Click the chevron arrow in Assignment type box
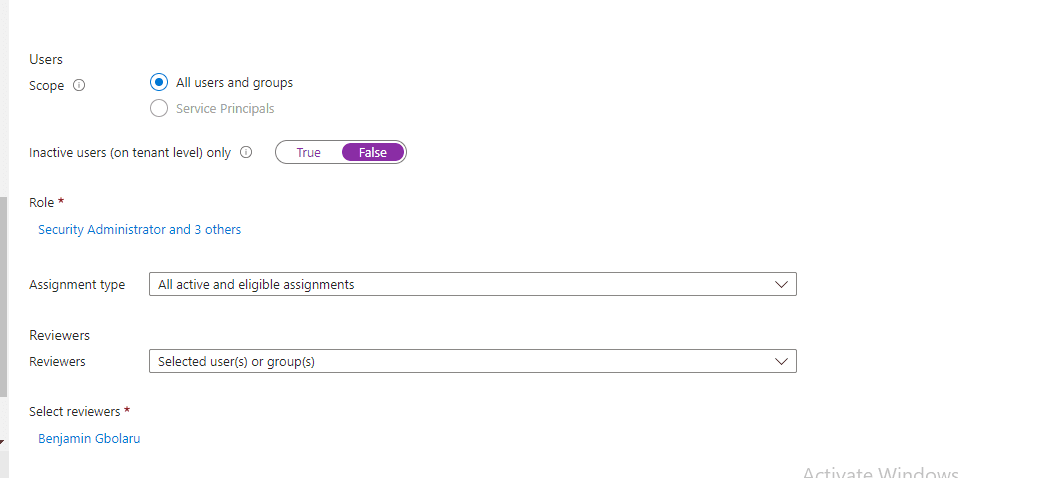 (x=782, y=285)
